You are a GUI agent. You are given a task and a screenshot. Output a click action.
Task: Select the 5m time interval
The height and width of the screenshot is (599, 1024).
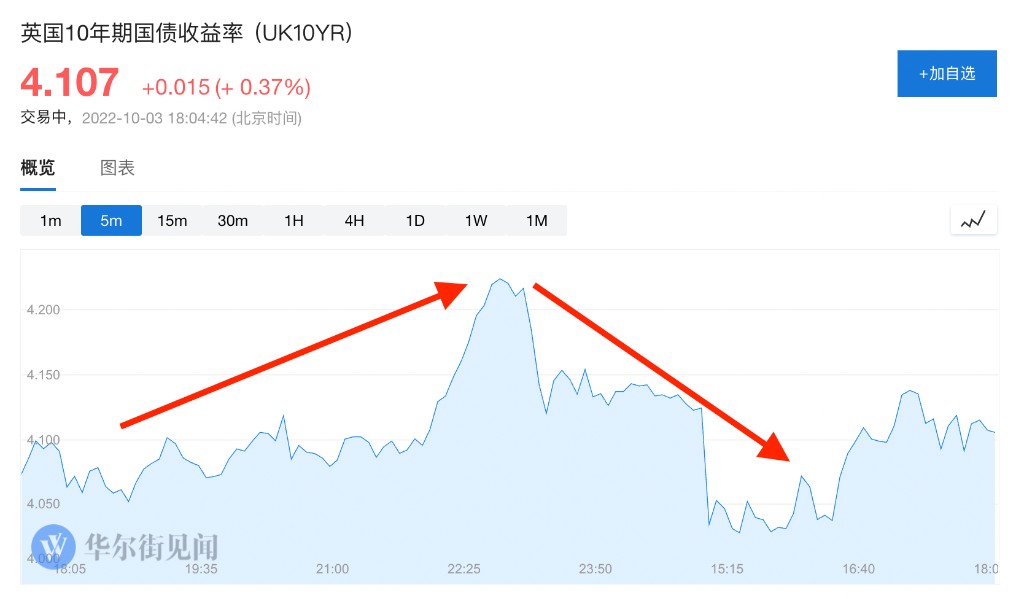click(x=111, y=221)
